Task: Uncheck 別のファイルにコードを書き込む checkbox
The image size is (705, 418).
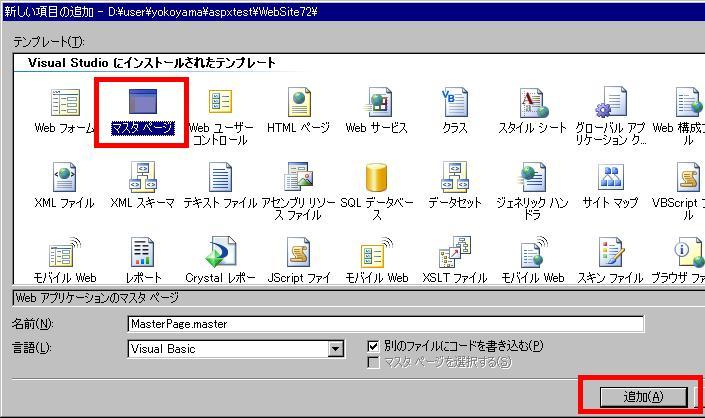Action: tap(373, 346)
